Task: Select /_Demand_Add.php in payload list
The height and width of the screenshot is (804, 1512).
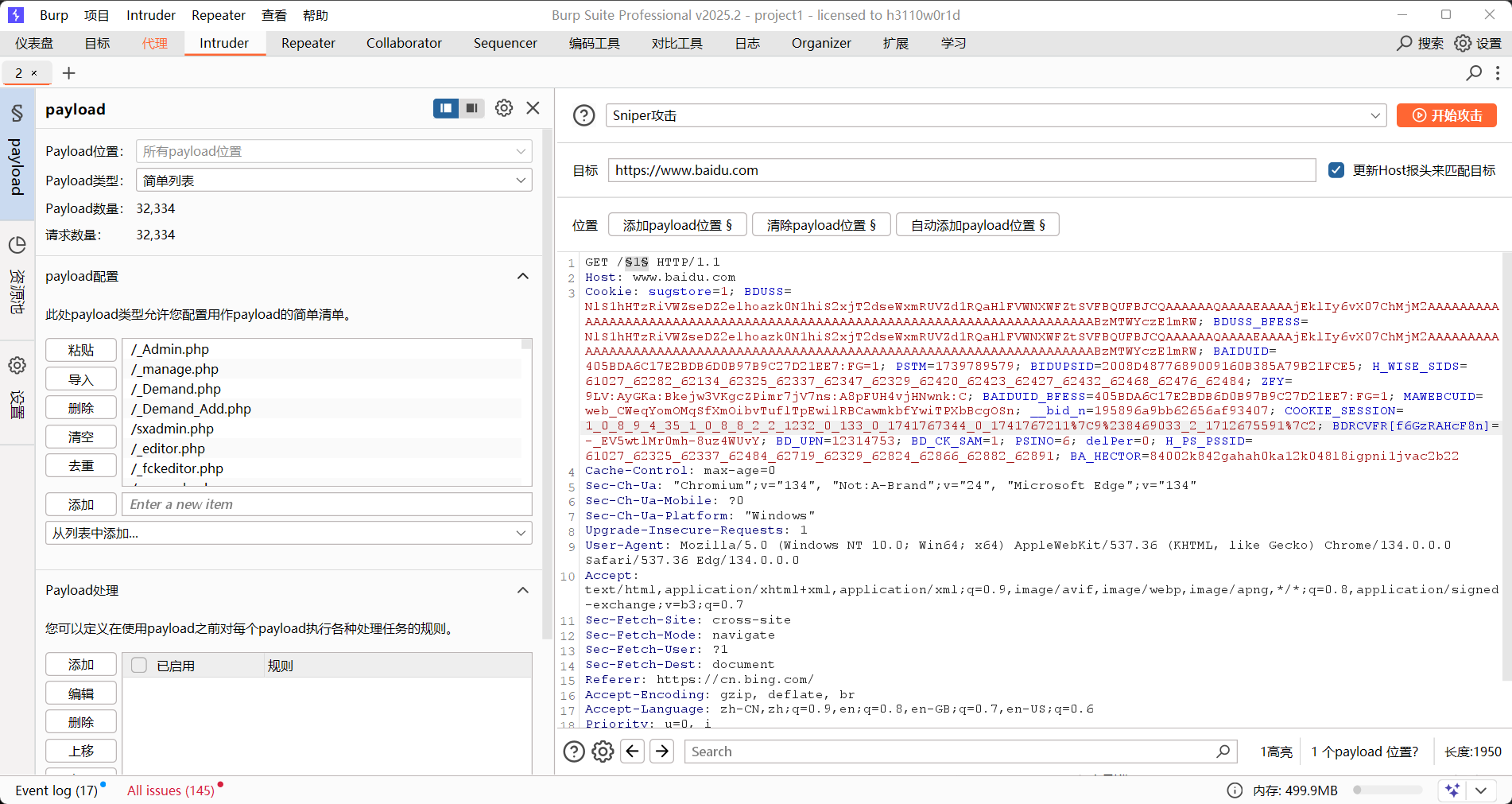Action: point(322,409)
